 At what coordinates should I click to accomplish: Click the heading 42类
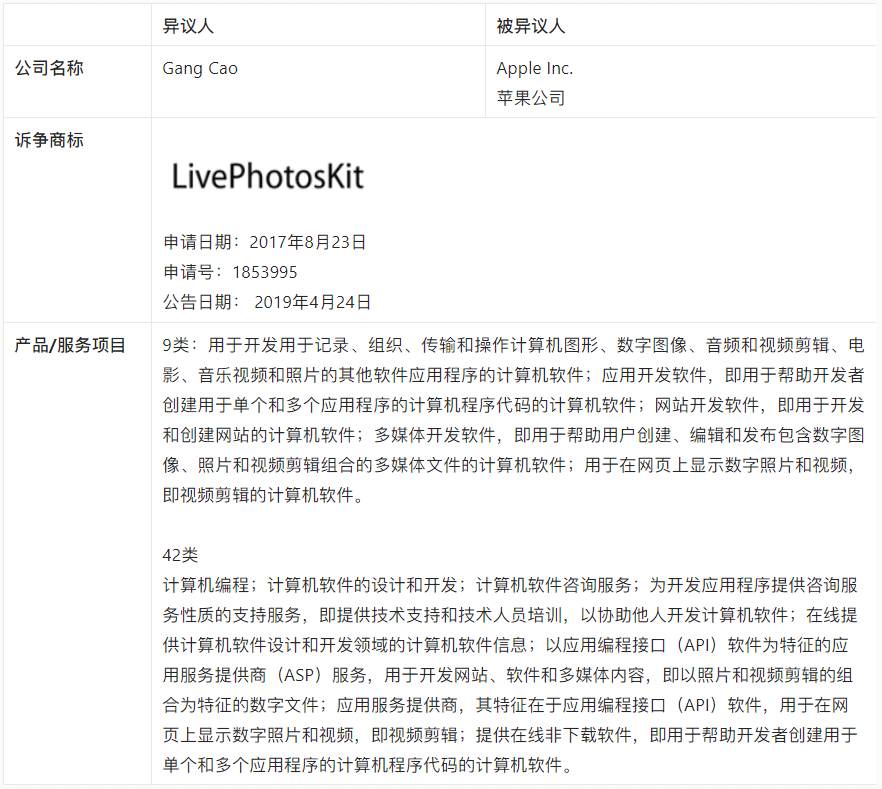tap(180, 555)
